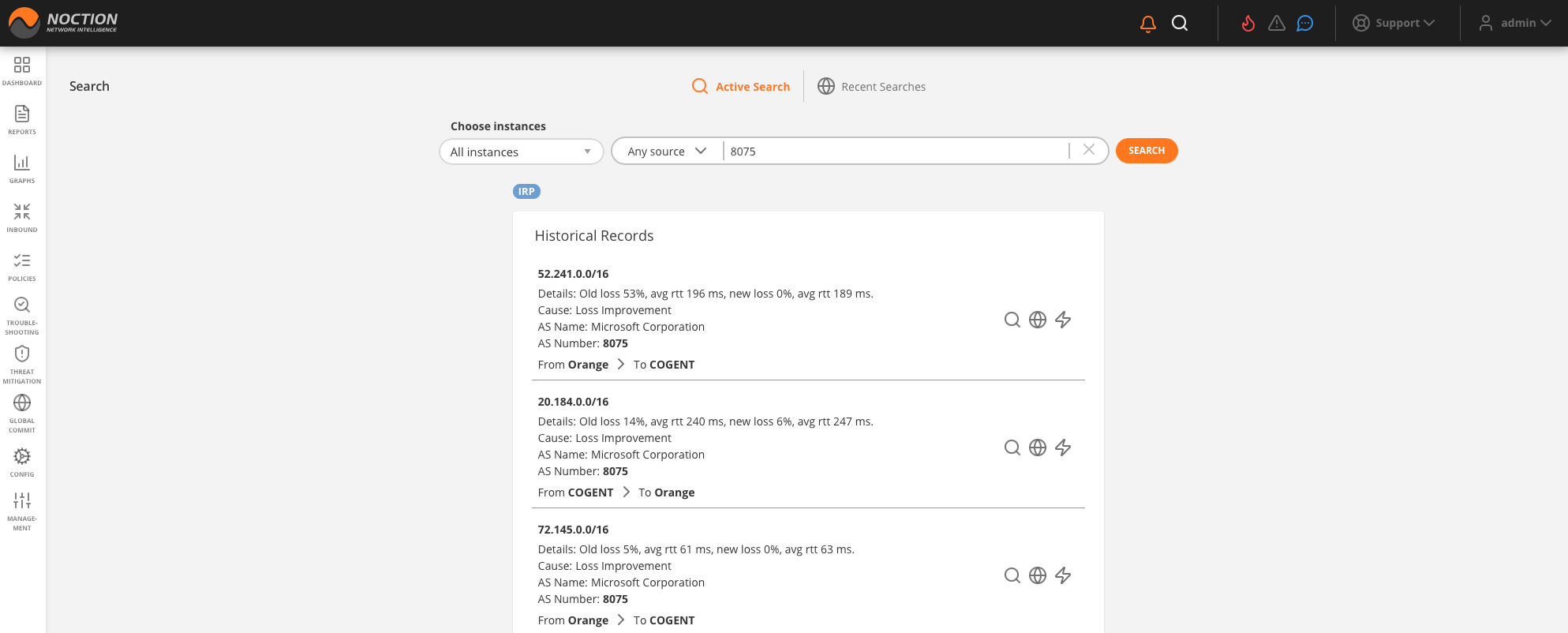1568x633 pixels.
Task: Click globe icon for 20.184.0.0/16 record
Action: click(x=1038, y=448)
